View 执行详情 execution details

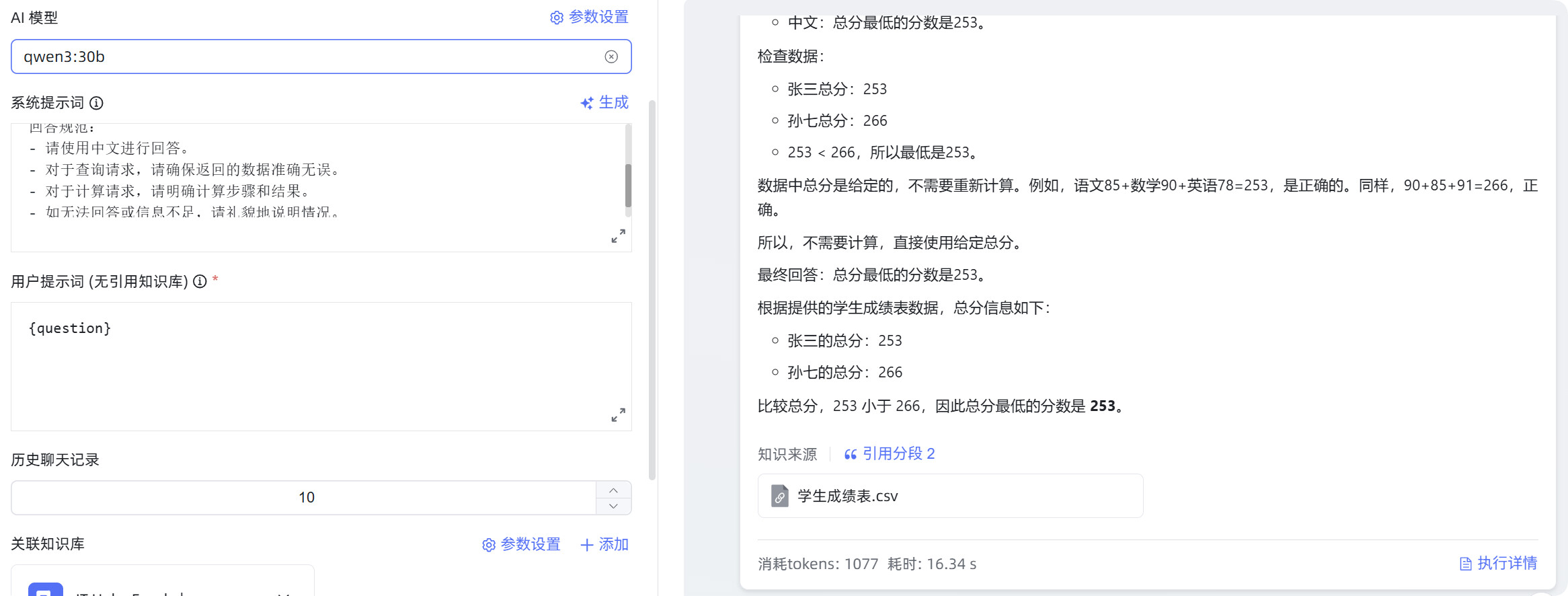1498,563
